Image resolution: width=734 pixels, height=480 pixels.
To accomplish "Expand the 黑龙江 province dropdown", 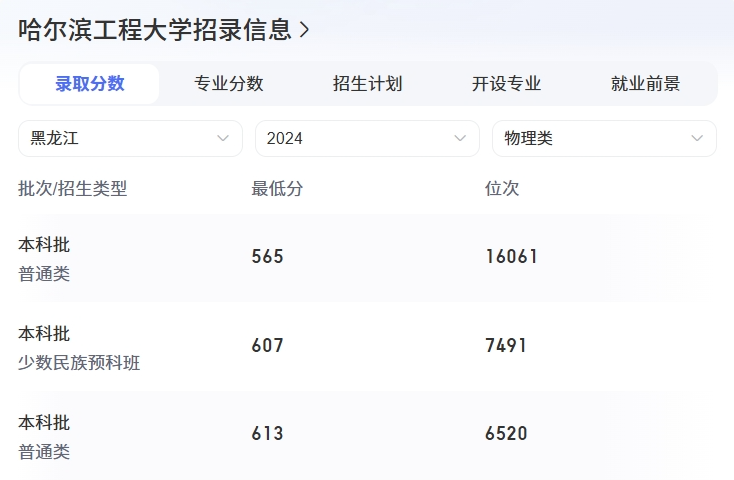I will tap(130, 139).
